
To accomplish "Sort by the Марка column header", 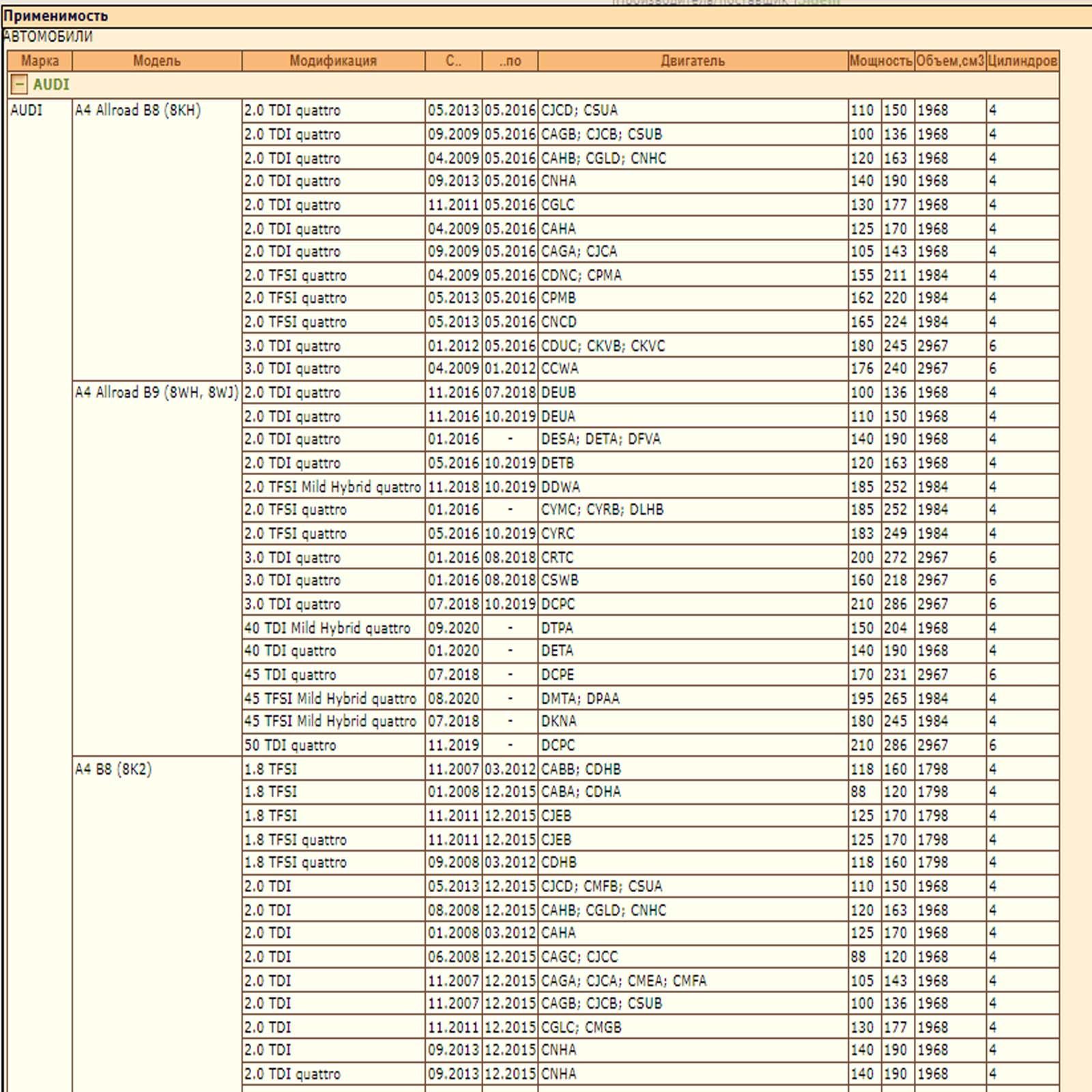I will click(x=40, y=61).
